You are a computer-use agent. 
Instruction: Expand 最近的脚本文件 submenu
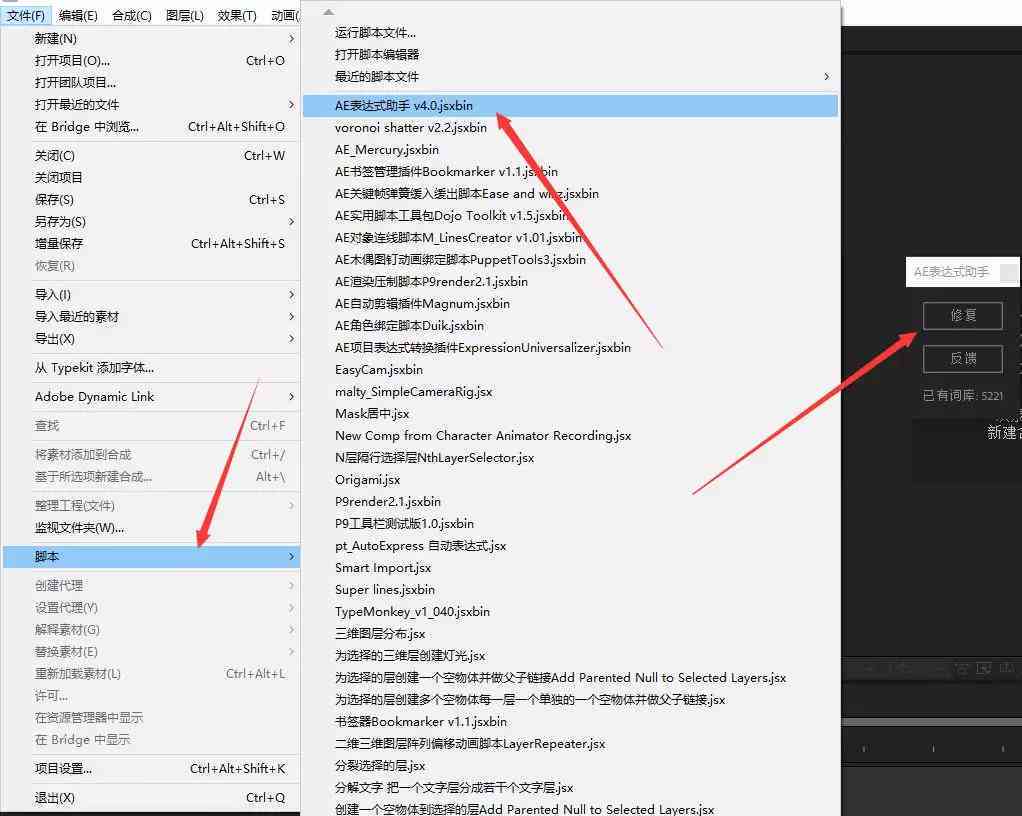click(x=570, y=77)
